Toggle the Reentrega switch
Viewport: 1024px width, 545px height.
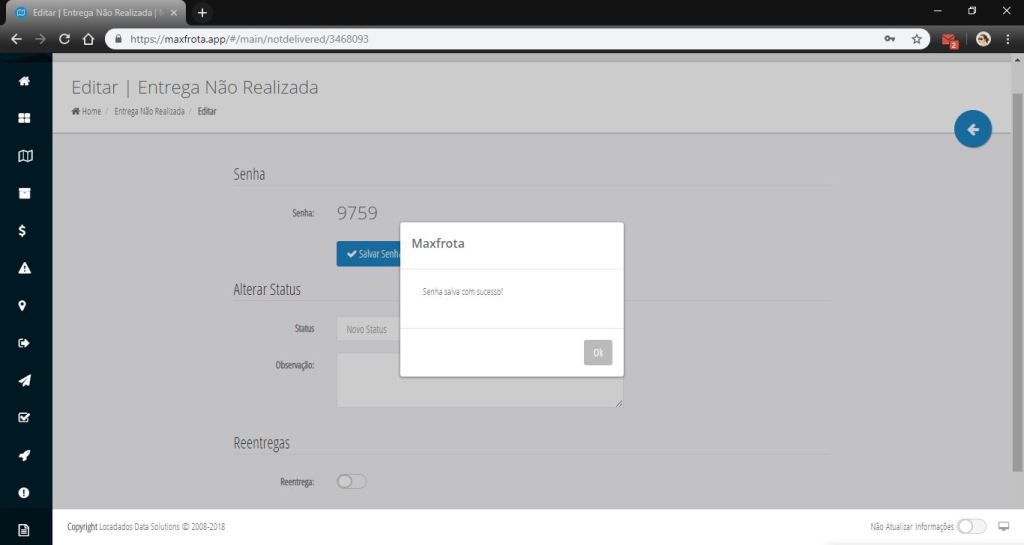(x=351, y=482)
